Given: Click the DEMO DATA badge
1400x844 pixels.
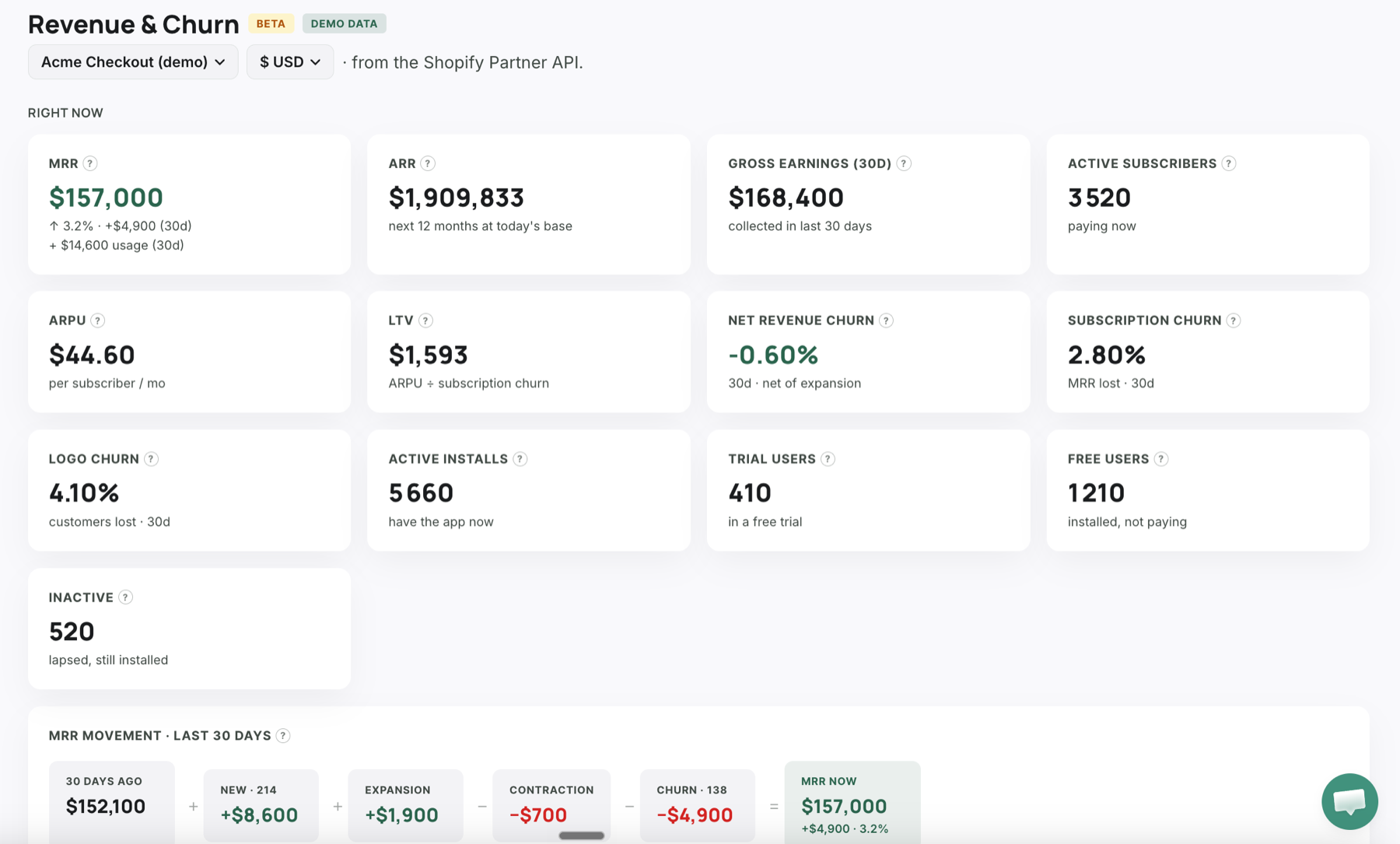Looking at the screenshot, I should point(344,23).
